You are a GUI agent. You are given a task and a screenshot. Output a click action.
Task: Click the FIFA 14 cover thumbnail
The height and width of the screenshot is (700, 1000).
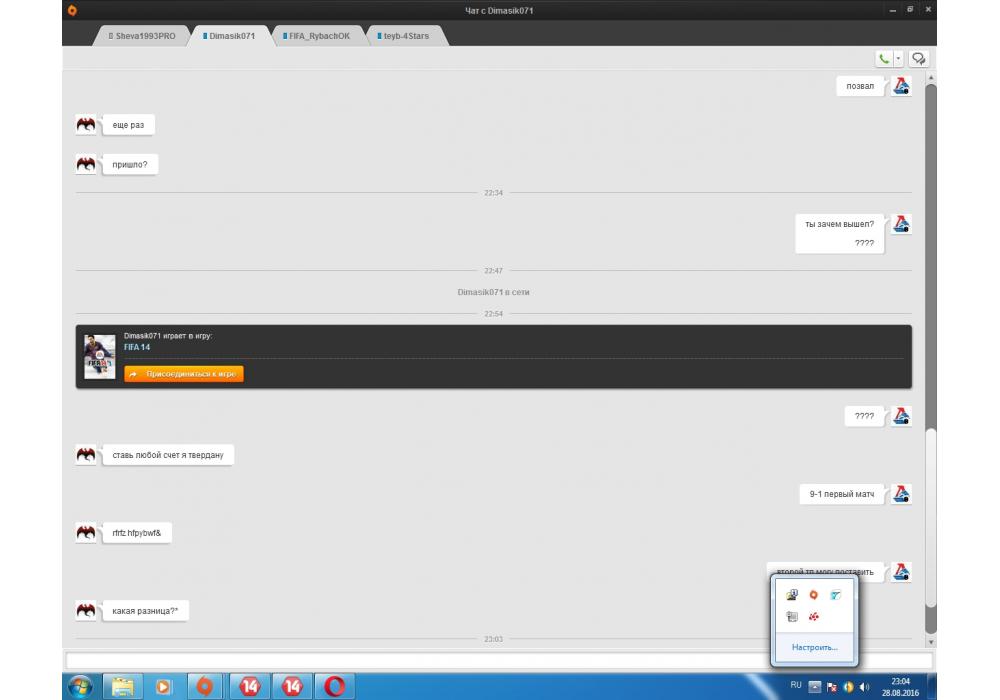100,356
